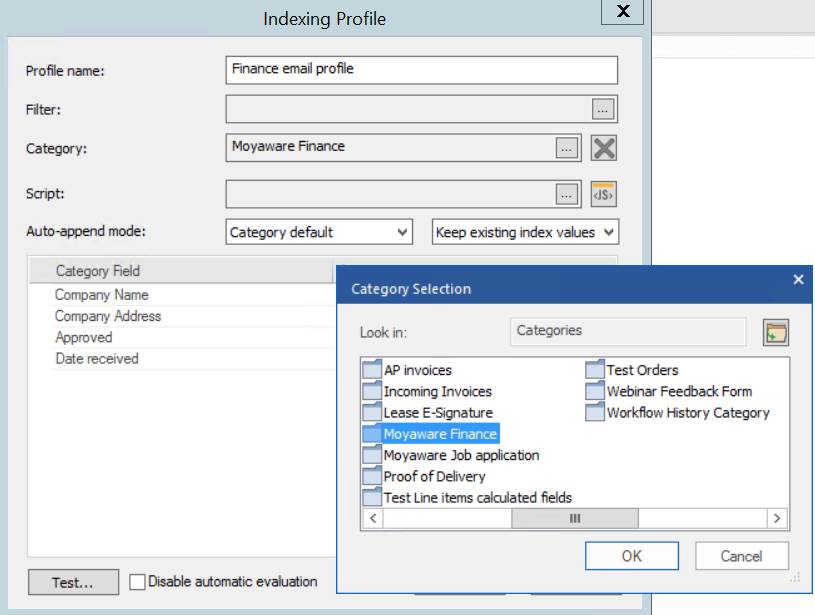Click the horizontal scrollbar in Category Selection
This screenshot has height=615, width=815.
575,518
